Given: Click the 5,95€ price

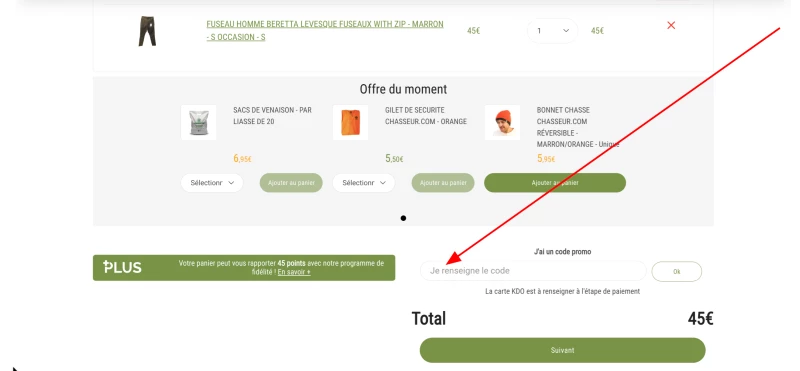Looking at the screenshot, I should click(x=546, y=159).
